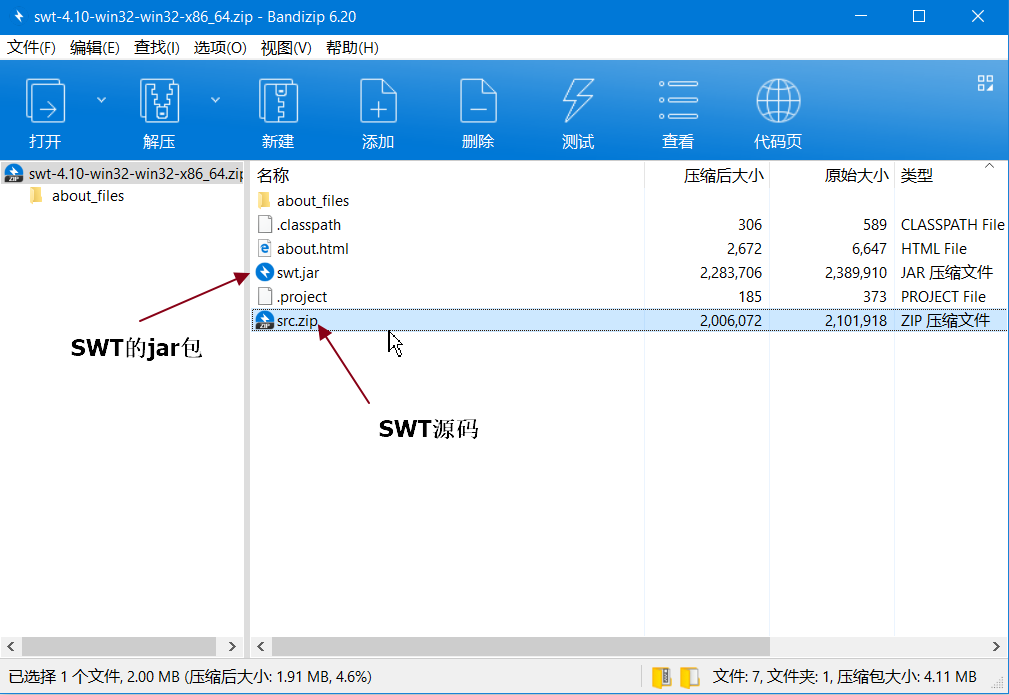
Task: Click the Bandizip app icon in title bar
Action: point(19,16)
